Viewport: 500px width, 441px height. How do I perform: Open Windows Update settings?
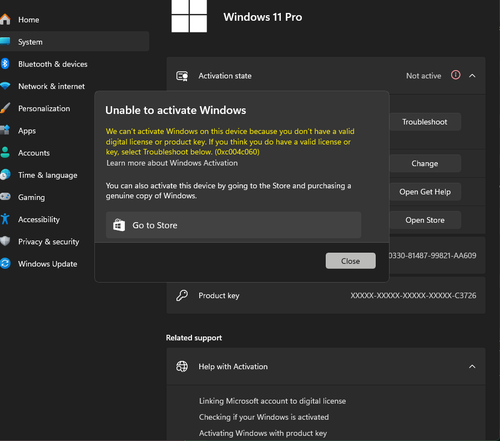tap(48, 264)
